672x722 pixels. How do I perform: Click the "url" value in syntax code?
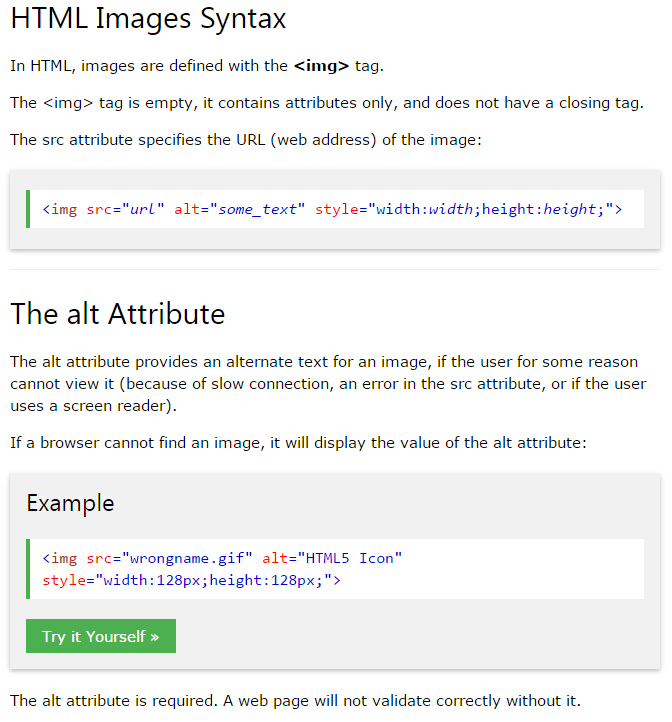coord(145,209)
